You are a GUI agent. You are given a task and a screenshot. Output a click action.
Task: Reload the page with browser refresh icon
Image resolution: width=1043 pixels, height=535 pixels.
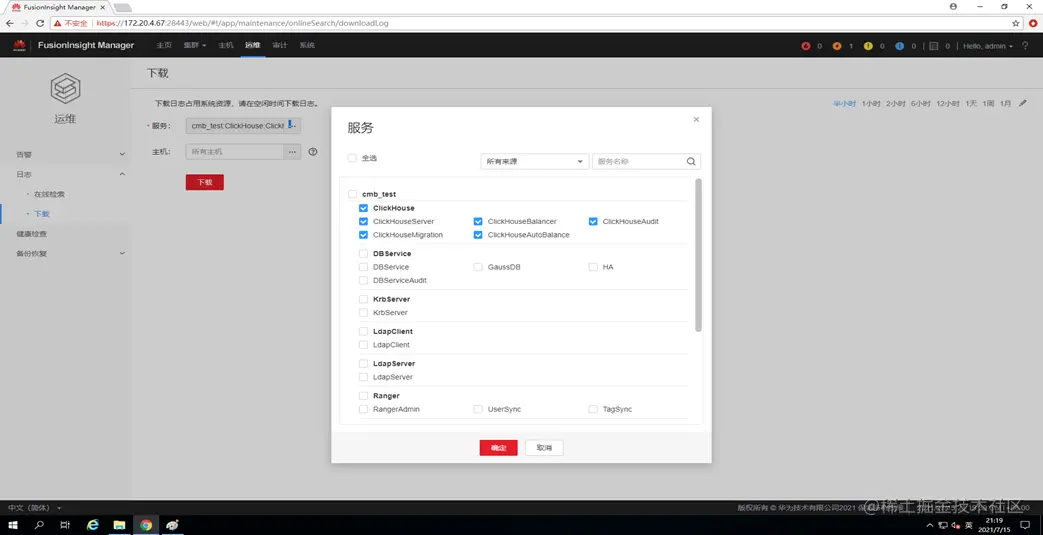click(x=40, y=23)
